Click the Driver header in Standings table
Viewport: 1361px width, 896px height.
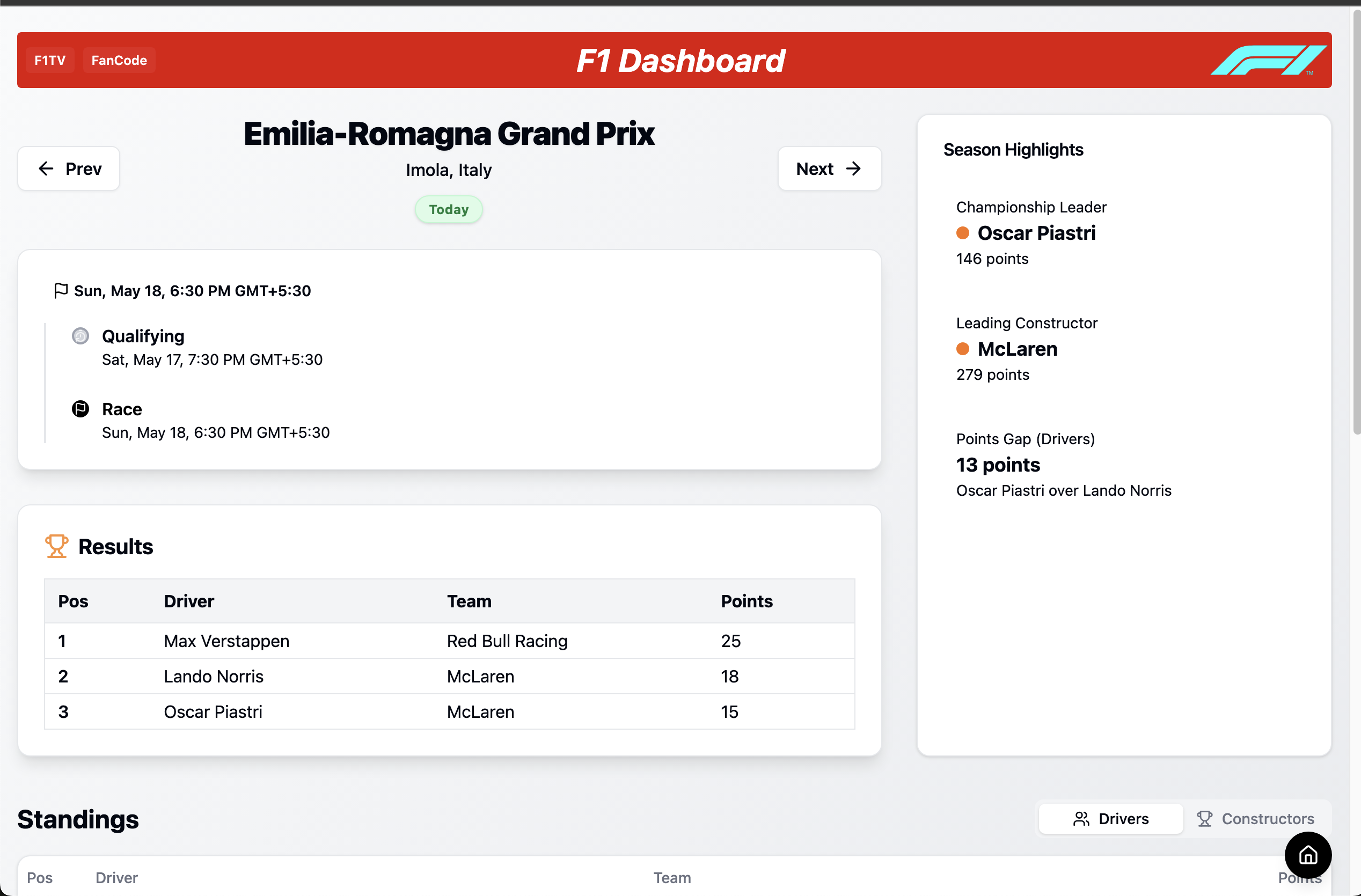[x=116, y=878]
